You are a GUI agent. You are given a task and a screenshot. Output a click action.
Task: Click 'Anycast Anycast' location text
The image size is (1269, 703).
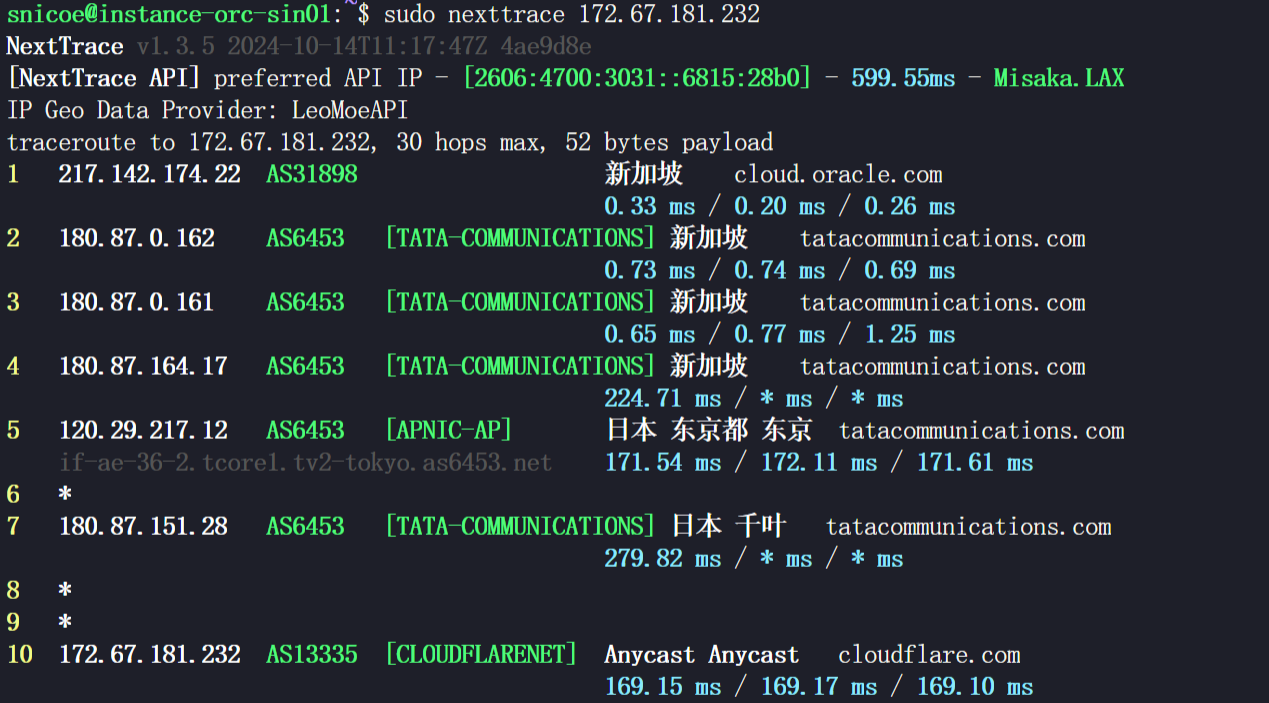click(x=702, y=654)
